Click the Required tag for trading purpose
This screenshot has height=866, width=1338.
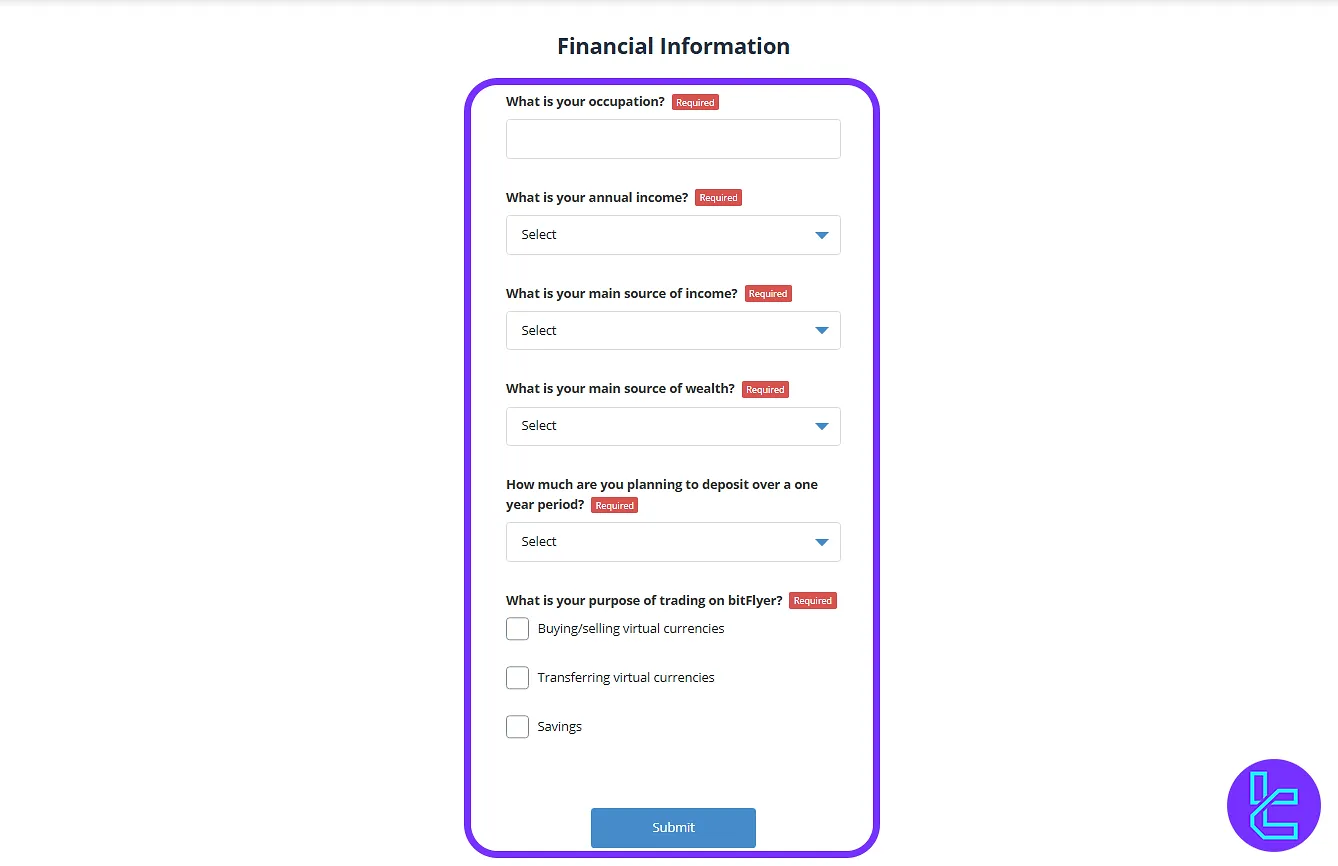click(x=812, y=600)
